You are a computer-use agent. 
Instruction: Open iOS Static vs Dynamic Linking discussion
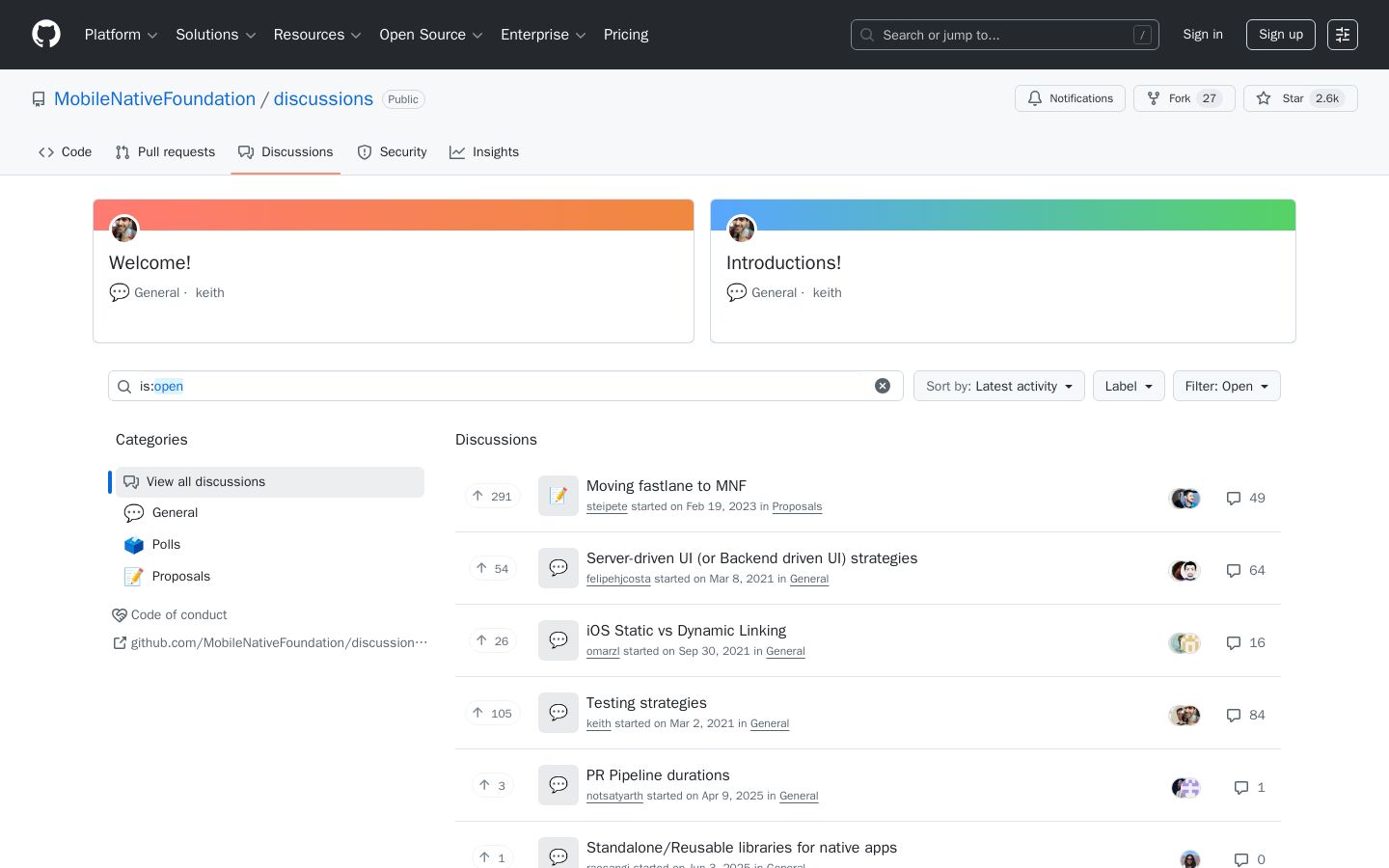(687, 631)
